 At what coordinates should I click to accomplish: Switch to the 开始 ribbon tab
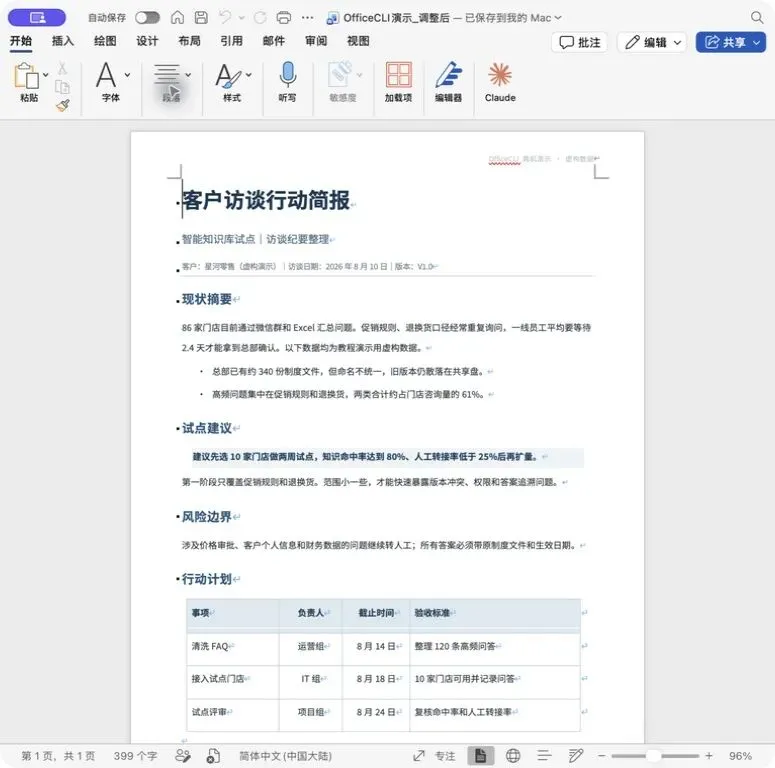(21, 41)
